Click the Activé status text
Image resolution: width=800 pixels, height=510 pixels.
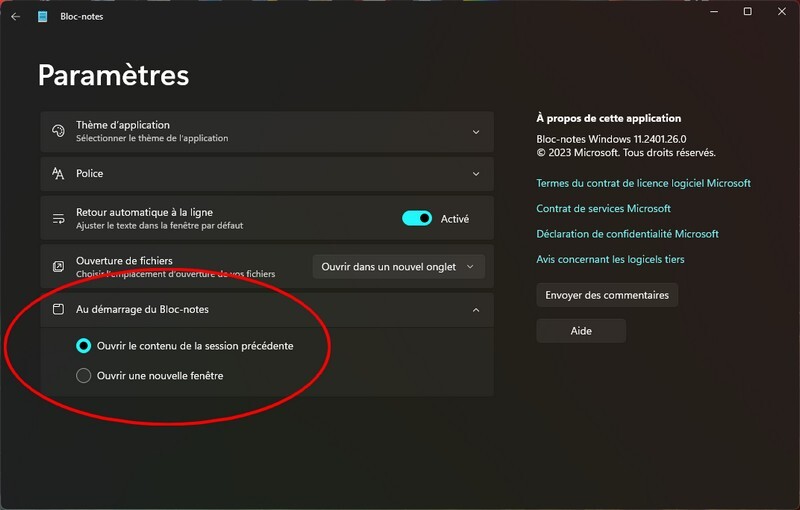point(455,219)
